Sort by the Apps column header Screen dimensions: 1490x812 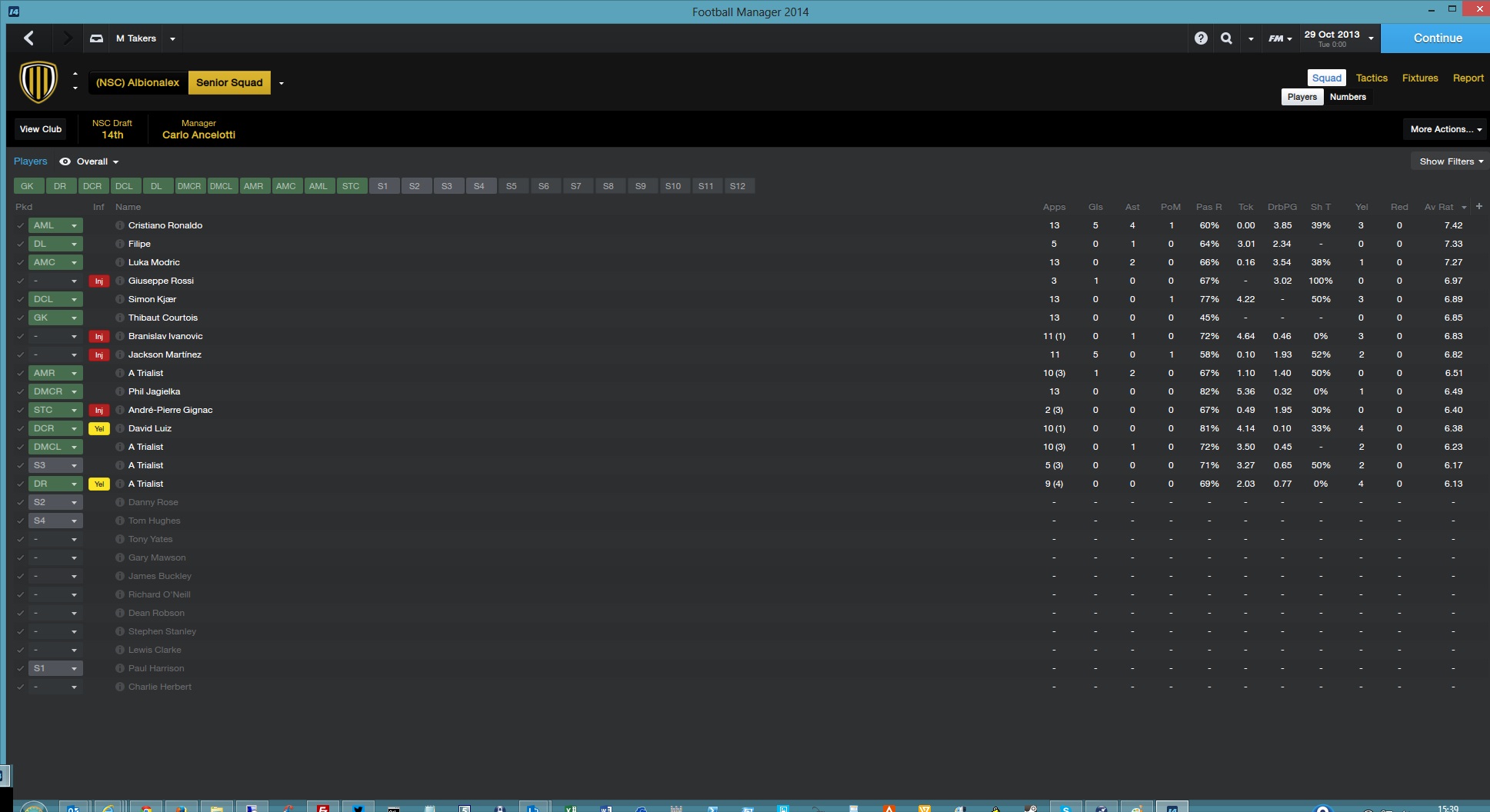(x=1054, y=207)
